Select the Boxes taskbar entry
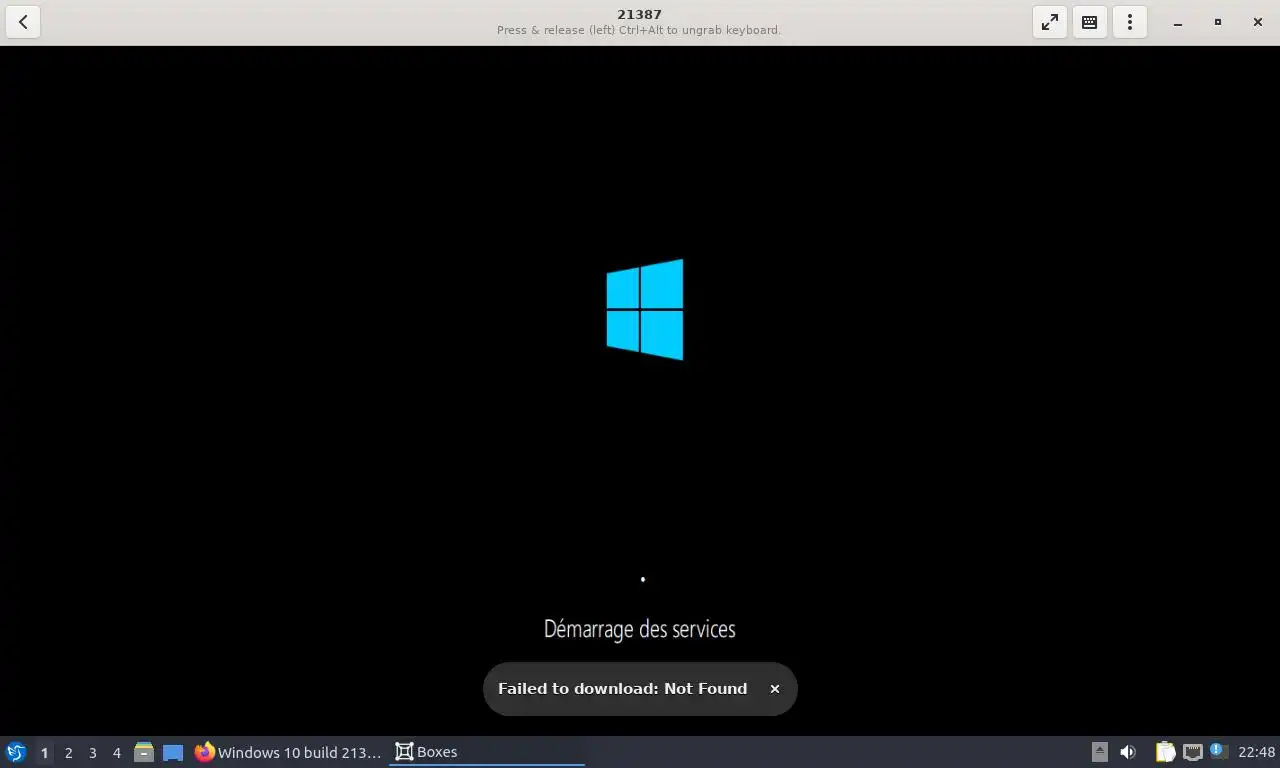The image size is (1280, 768). point(487,752)
